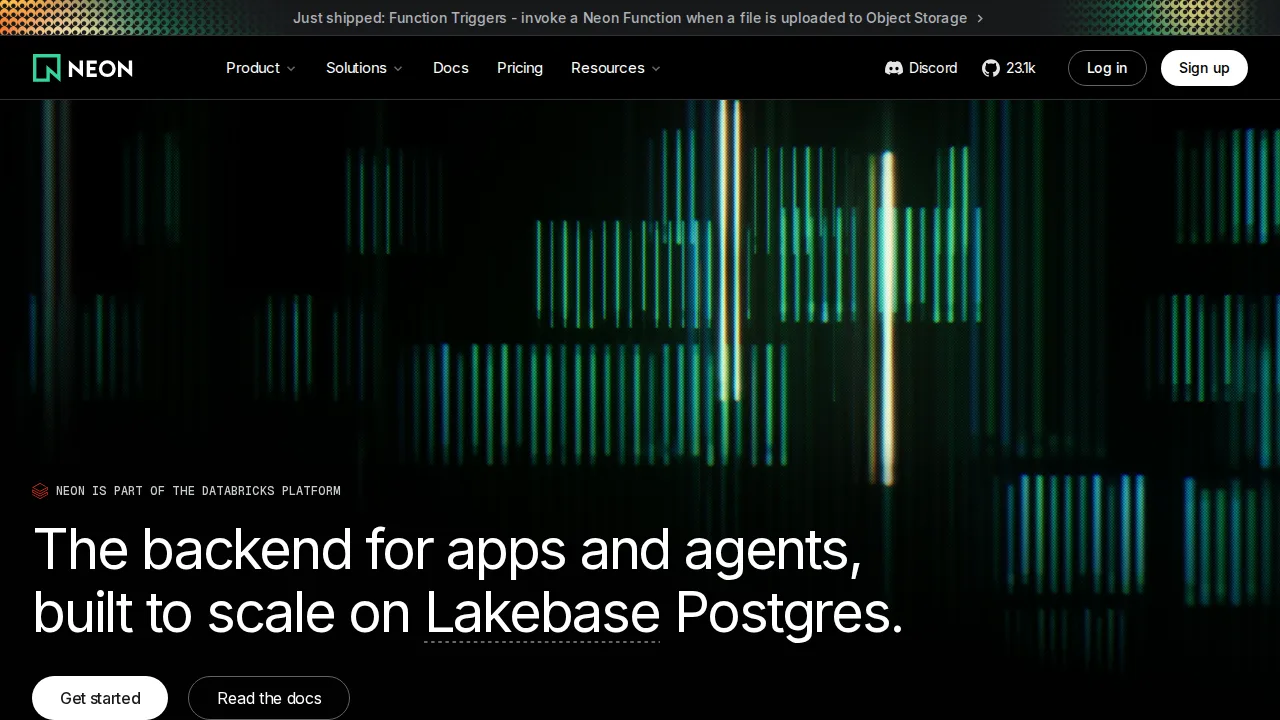Open the Product navigation menu
The image size is (1280, 720).
click(261, 68)
